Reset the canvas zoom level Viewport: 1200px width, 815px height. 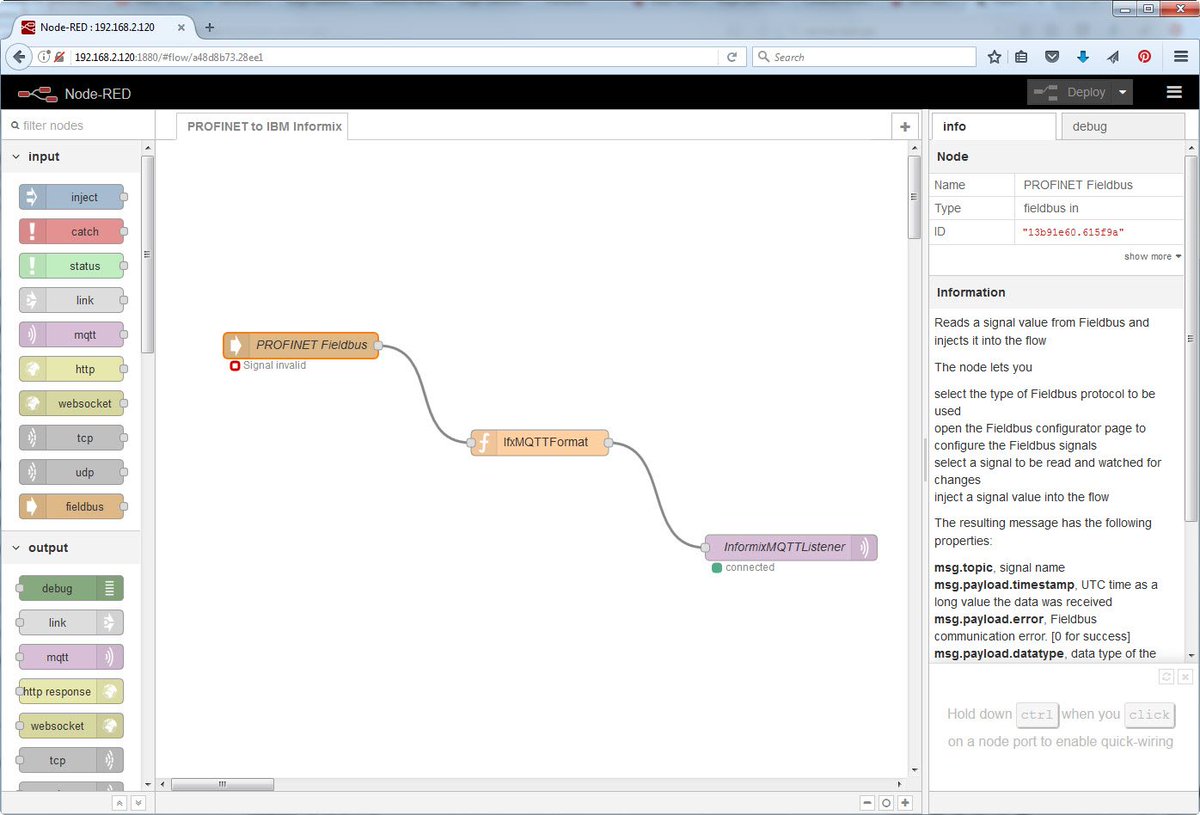885,803
